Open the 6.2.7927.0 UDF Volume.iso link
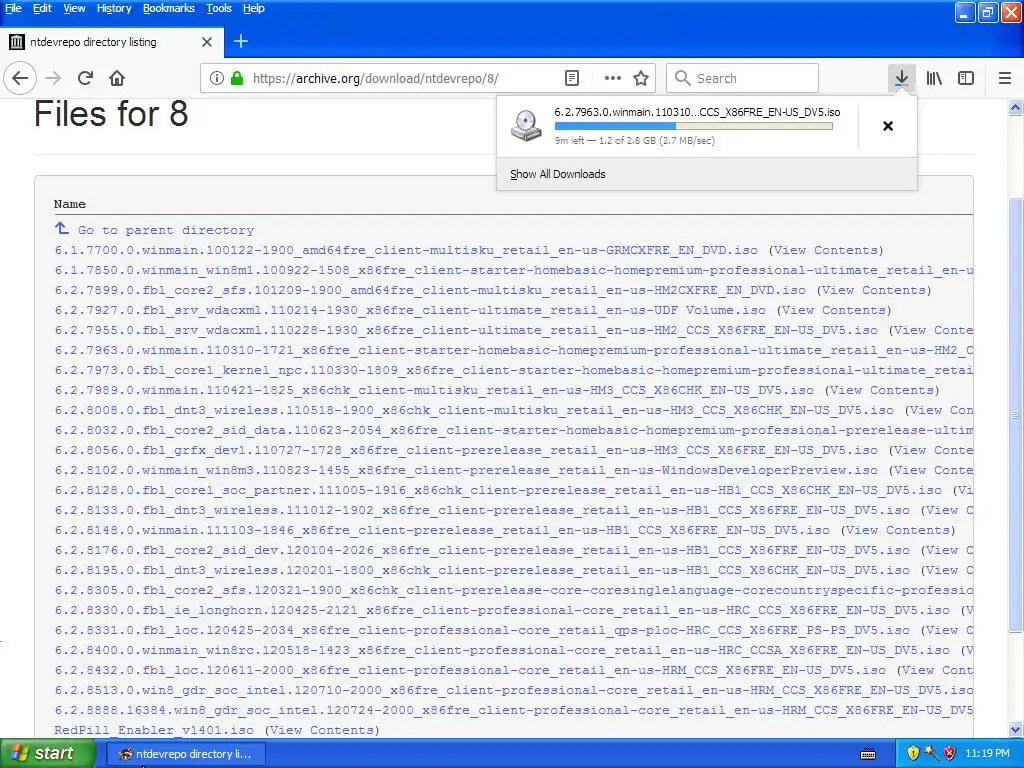This screenshot has width=1024, height=768. pos(410,310)
